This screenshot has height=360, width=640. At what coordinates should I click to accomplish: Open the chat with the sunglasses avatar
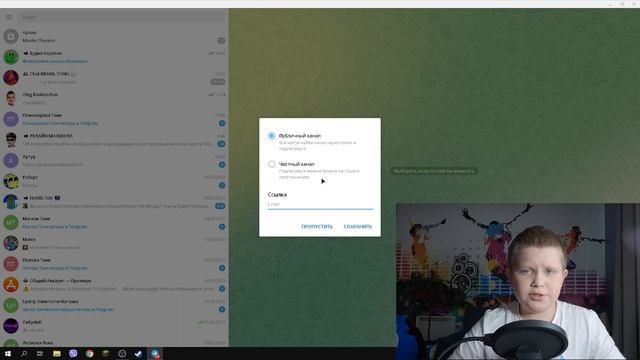114,140
